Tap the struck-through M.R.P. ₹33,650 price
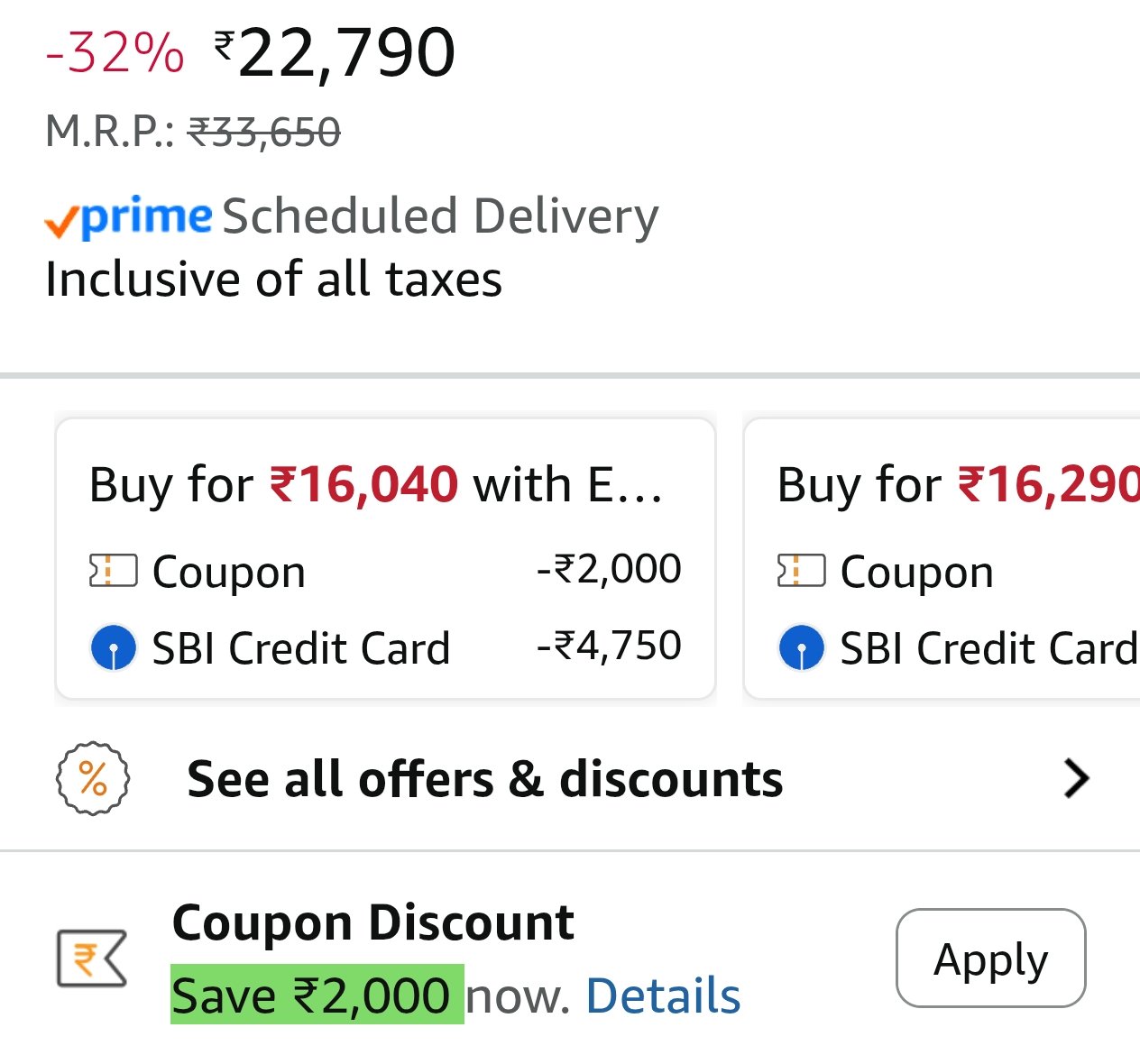The image size is (1140, 1064). pyautogui.click(x=263, y=133)
